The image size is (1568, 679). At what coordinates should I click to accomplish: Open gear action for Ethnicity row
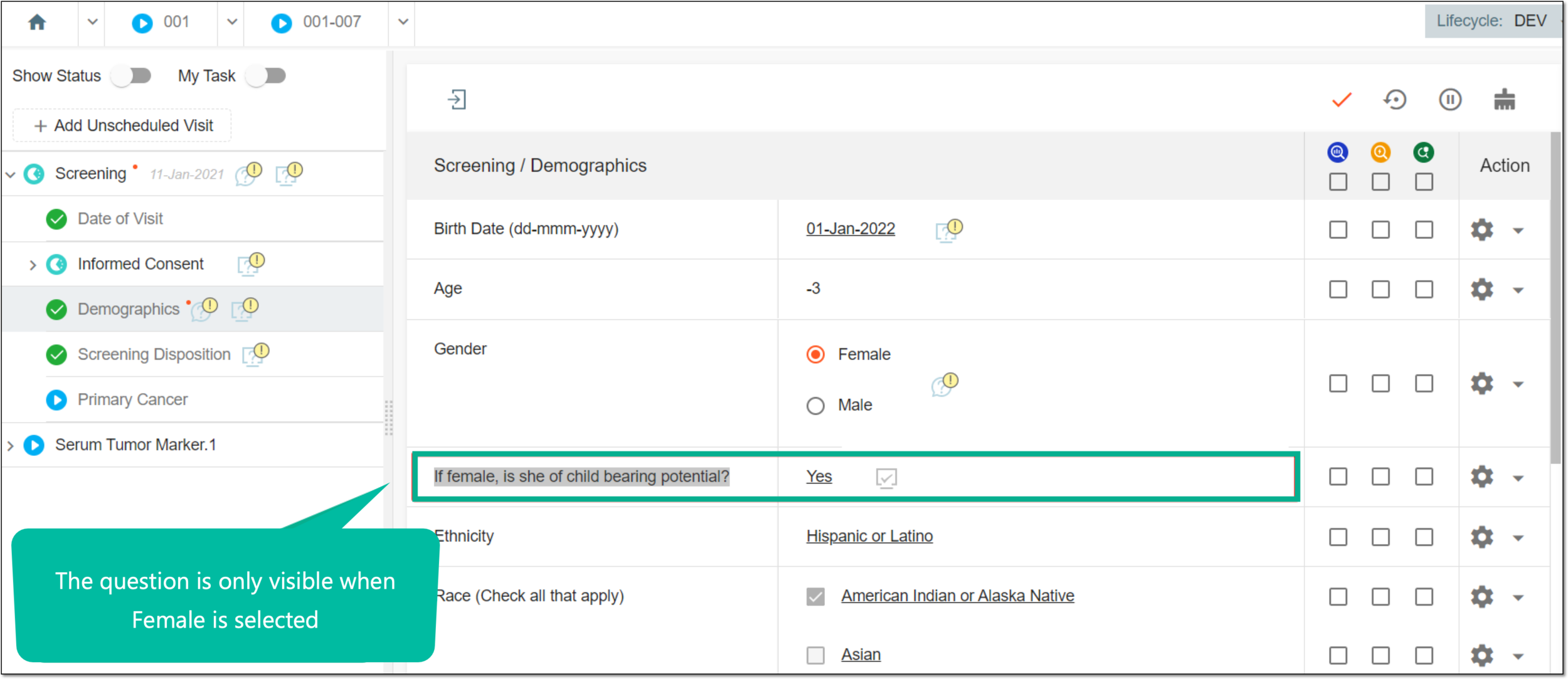(1481, 537)
